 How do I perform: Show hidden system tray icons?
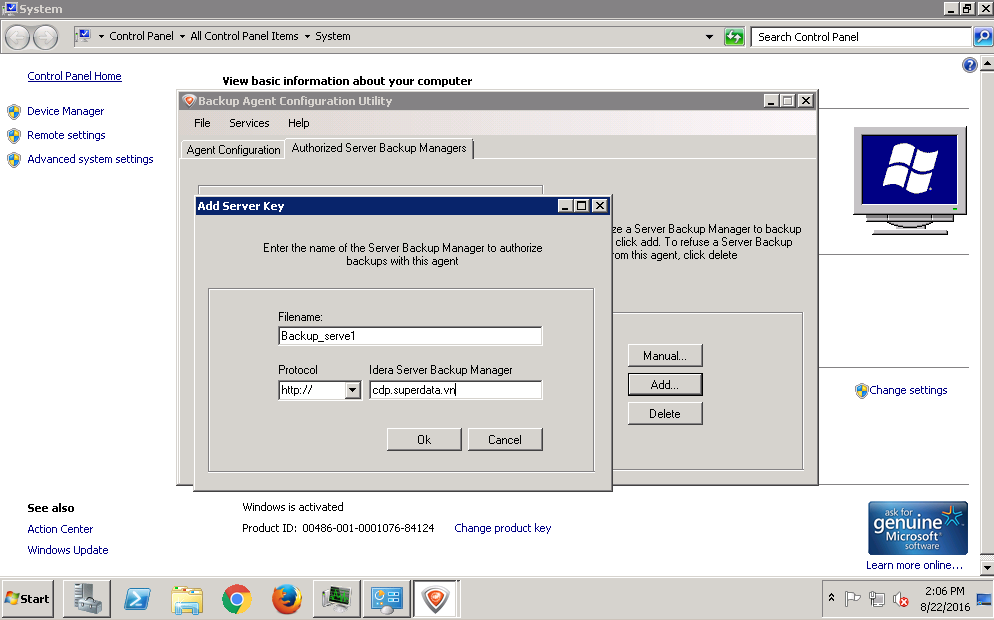[831, 598]
